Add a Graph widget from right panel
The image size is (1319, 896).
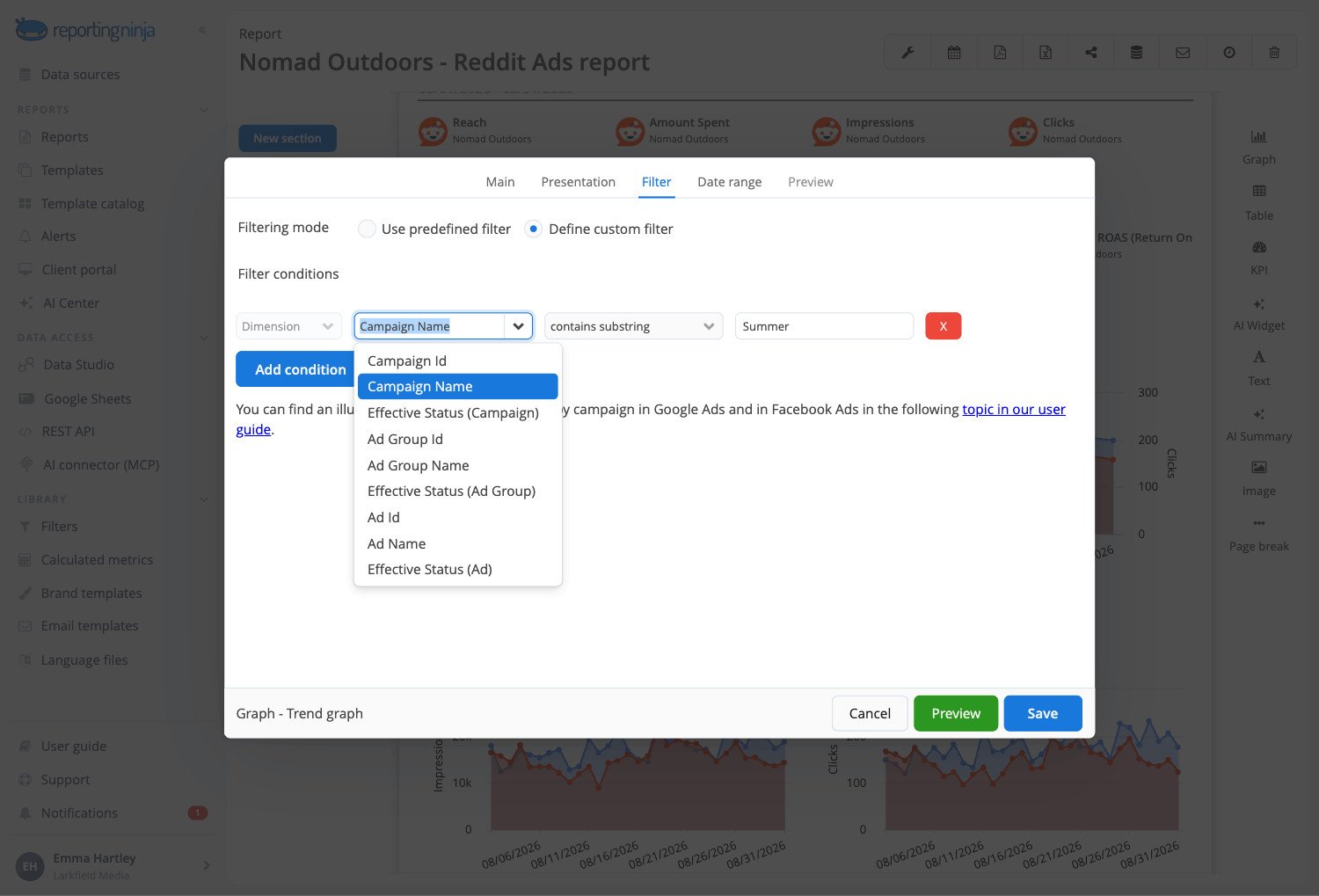click(1259, 147)
